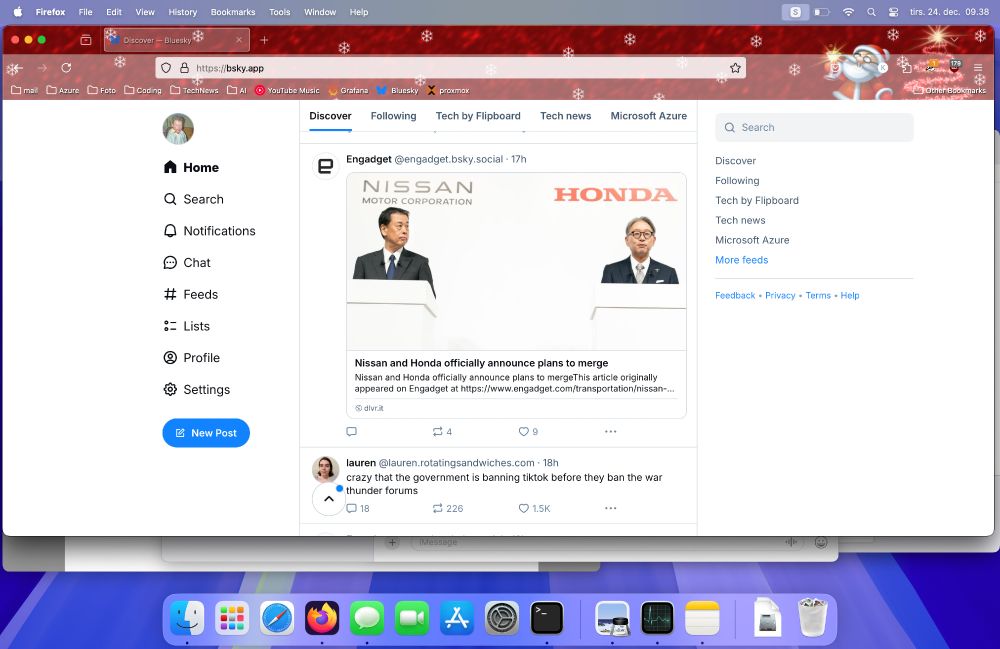Open your profile avatar picture

[x=178, y=129]
